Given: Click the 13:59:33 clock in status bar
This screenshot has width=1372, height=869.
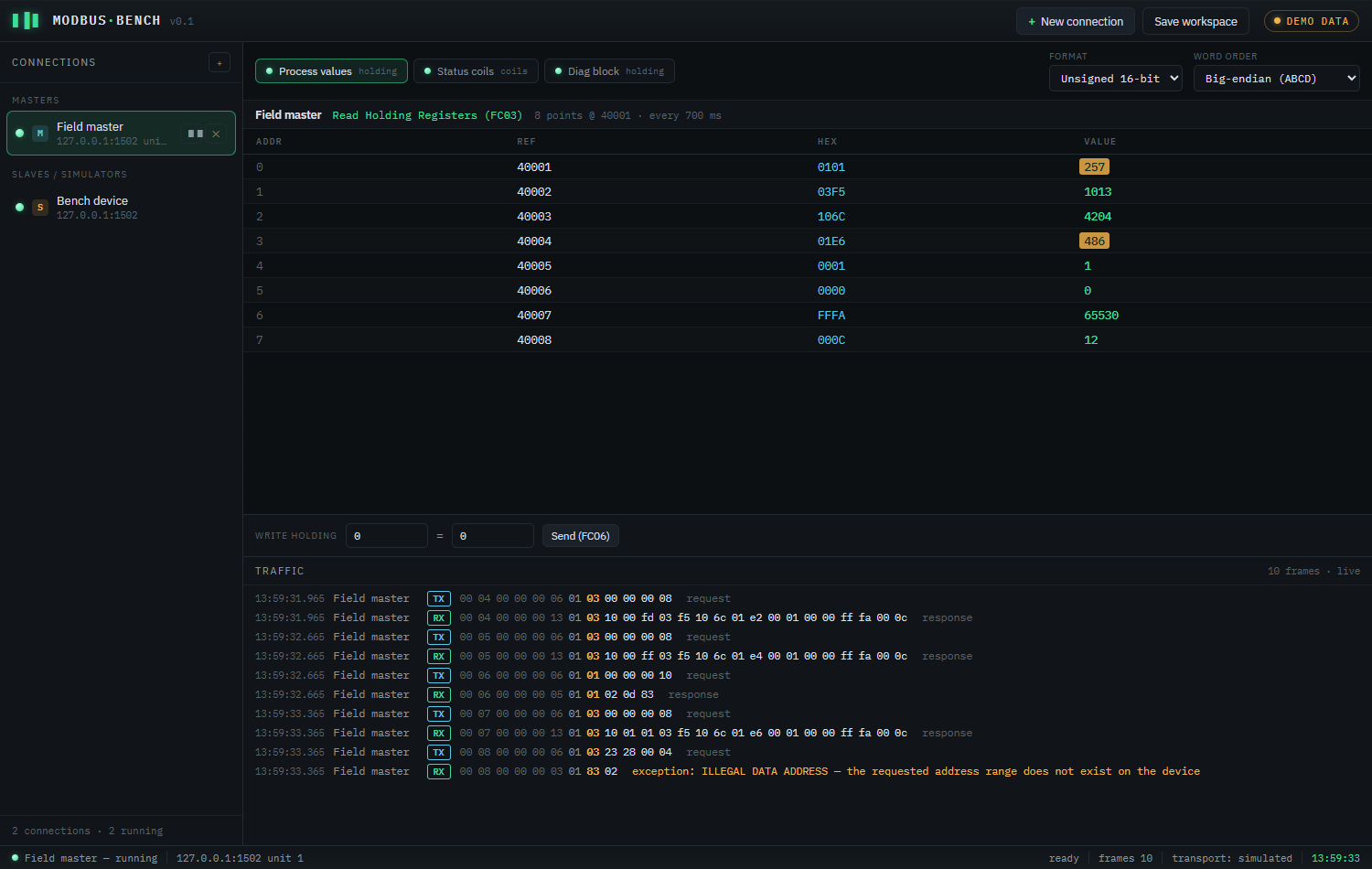Looking at the screenshot, I should 1335,858.
